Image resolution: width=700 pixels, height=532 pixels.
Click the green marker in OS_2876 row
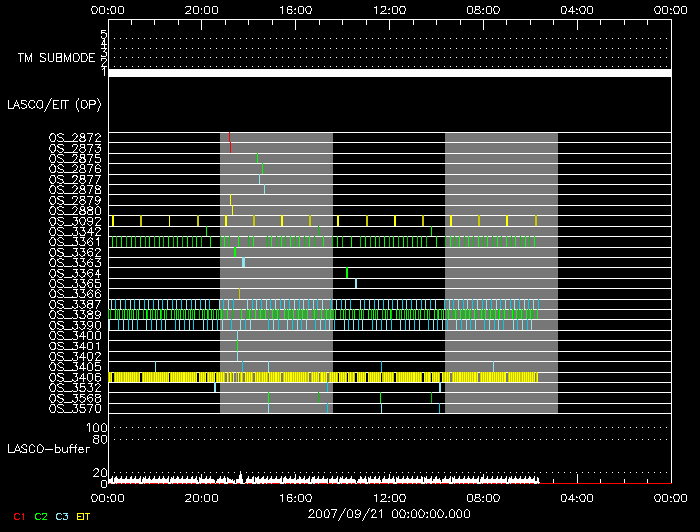click(x=262, y=168)
